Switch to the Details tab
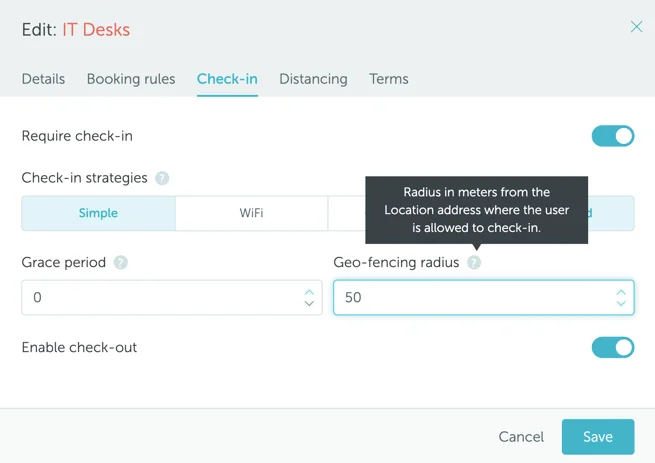 [x=43, y=79]
